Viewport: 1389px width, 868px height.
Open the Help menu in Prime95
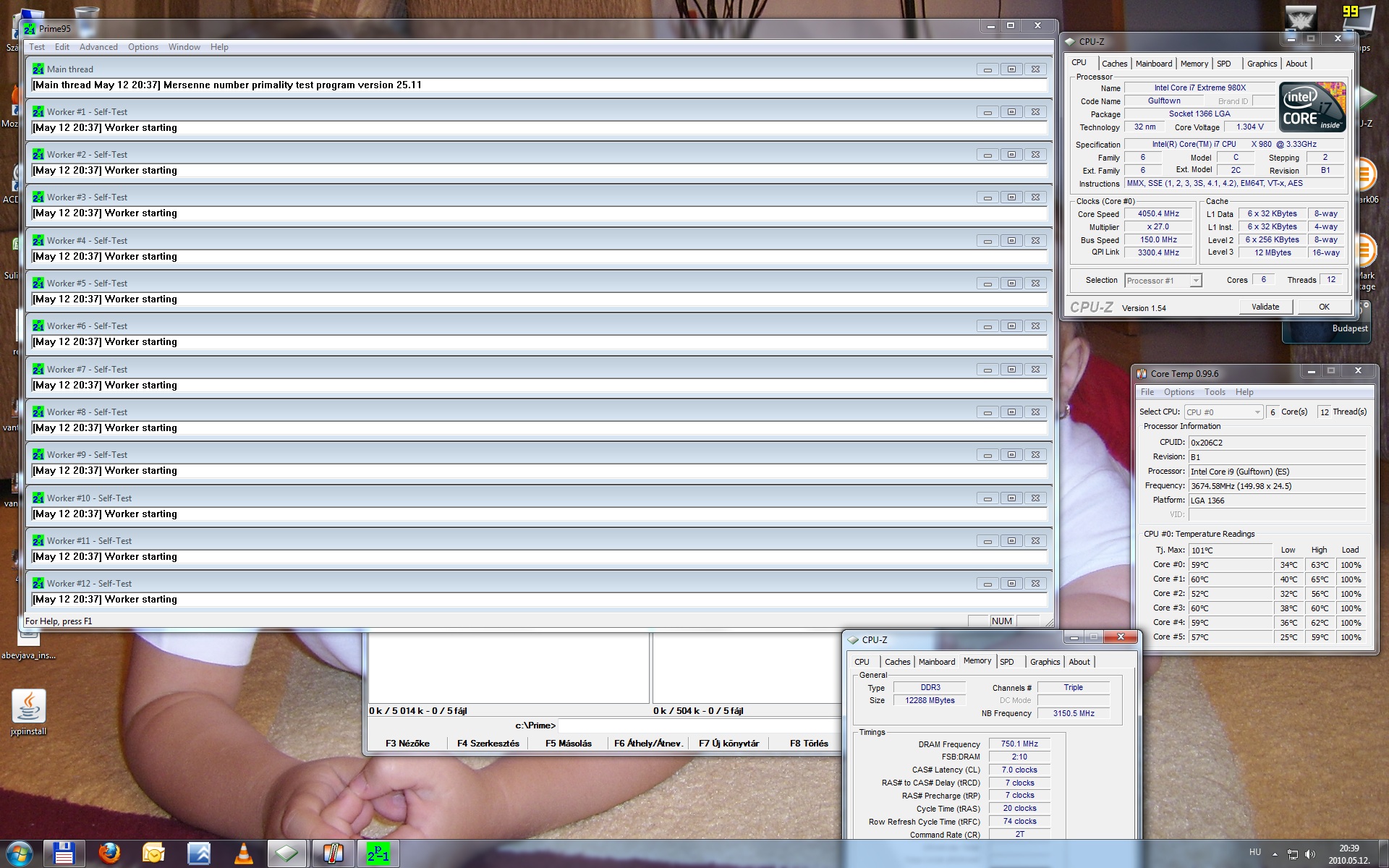point(219,47)
